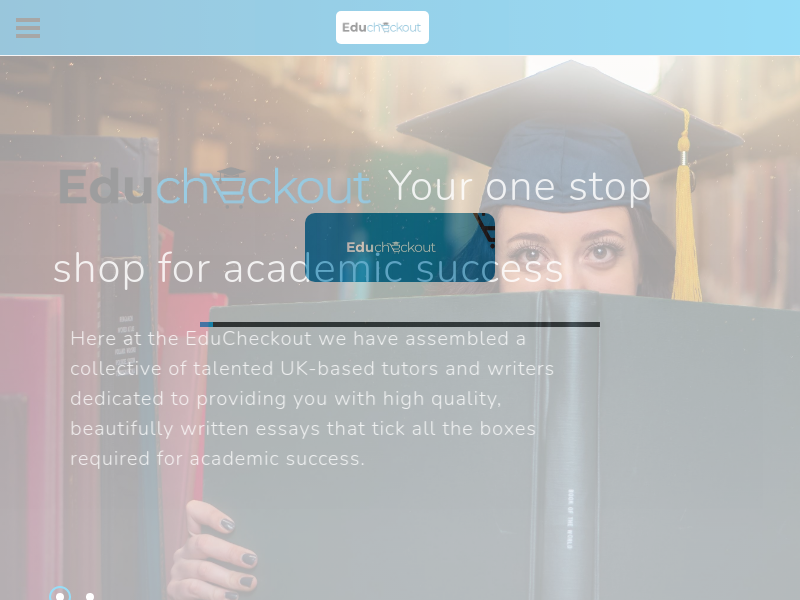
Task: Click the large EduCheckout logo in the hero banner
Action: click(x=214, y=187)
